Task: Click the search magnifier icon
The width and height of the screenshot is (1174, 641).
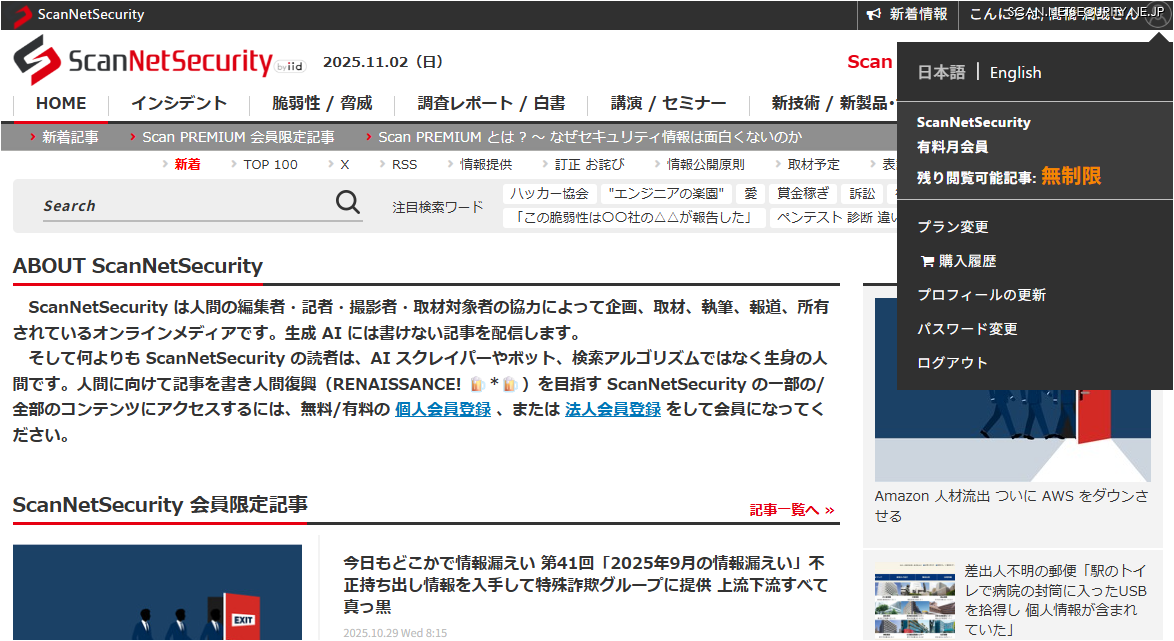Action: pyautogui.click(x=347, y=203)
